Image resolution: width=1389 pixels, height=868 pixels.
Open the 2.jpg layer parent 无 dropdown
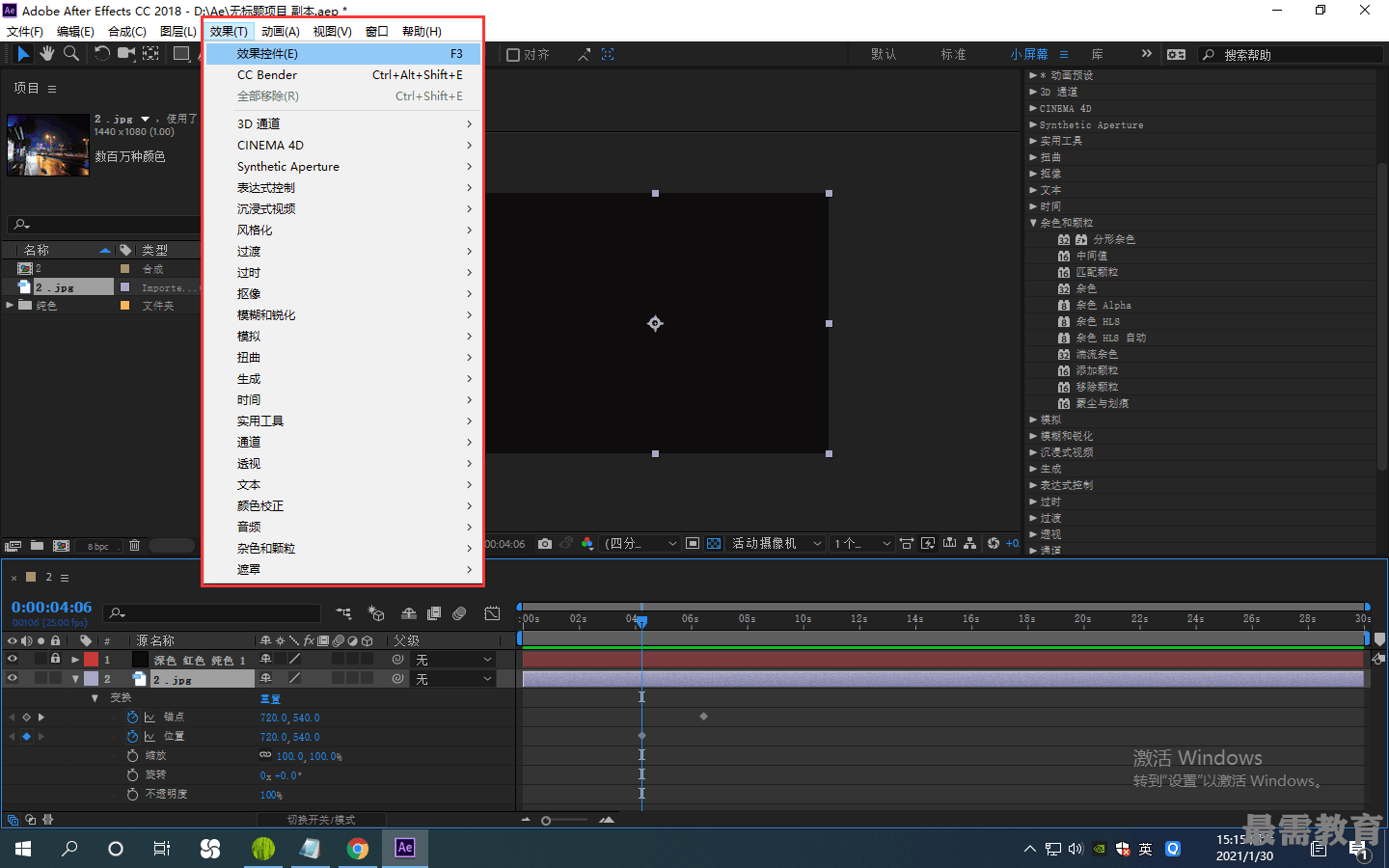454,679
